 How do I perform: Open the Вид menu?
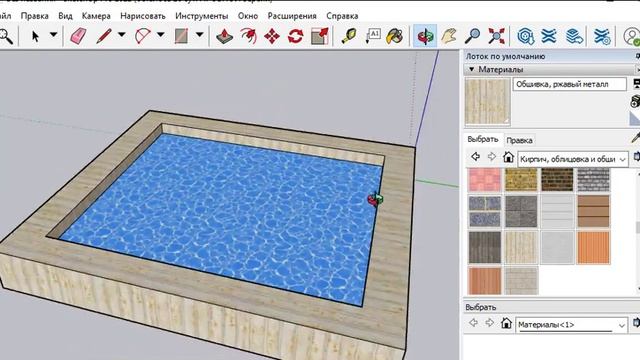(65, 16)
